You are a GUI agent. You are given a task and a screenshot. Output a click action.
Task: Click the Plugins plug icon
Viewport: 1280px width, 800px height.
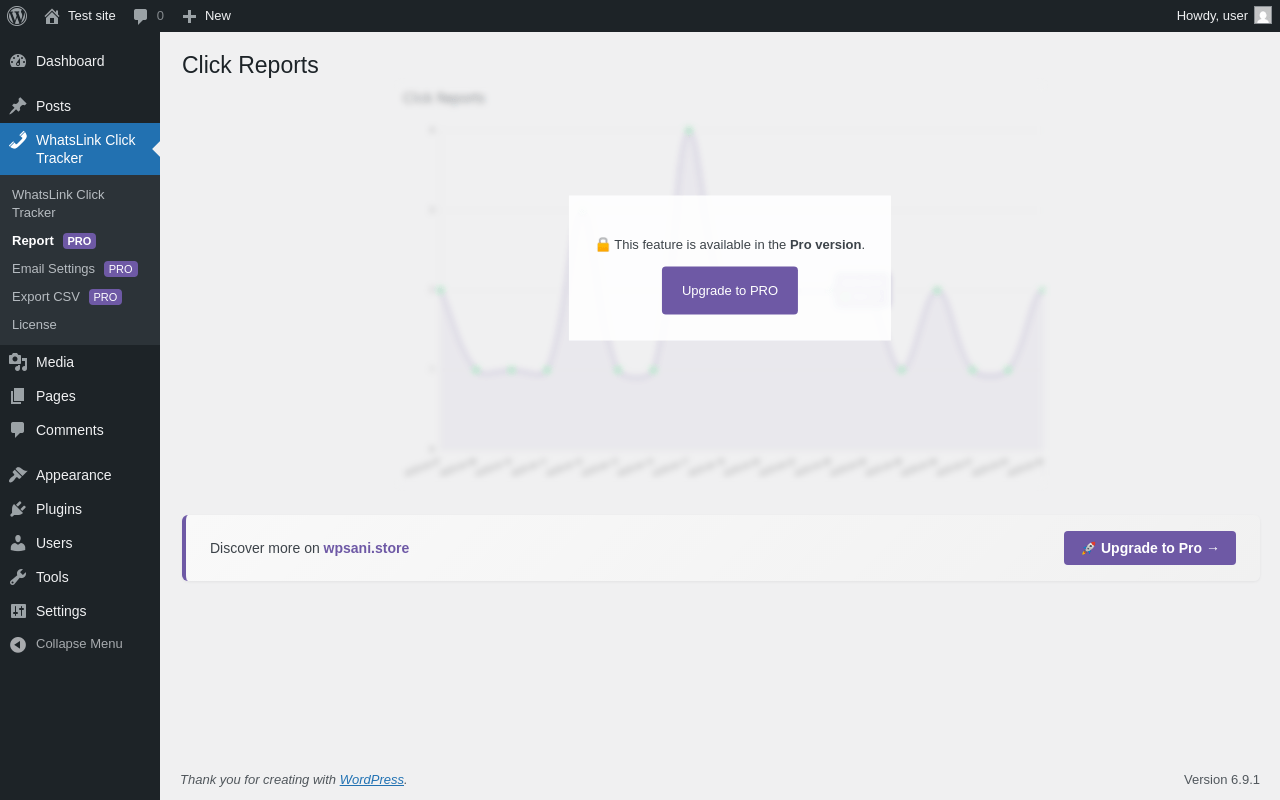pos(18,509)
